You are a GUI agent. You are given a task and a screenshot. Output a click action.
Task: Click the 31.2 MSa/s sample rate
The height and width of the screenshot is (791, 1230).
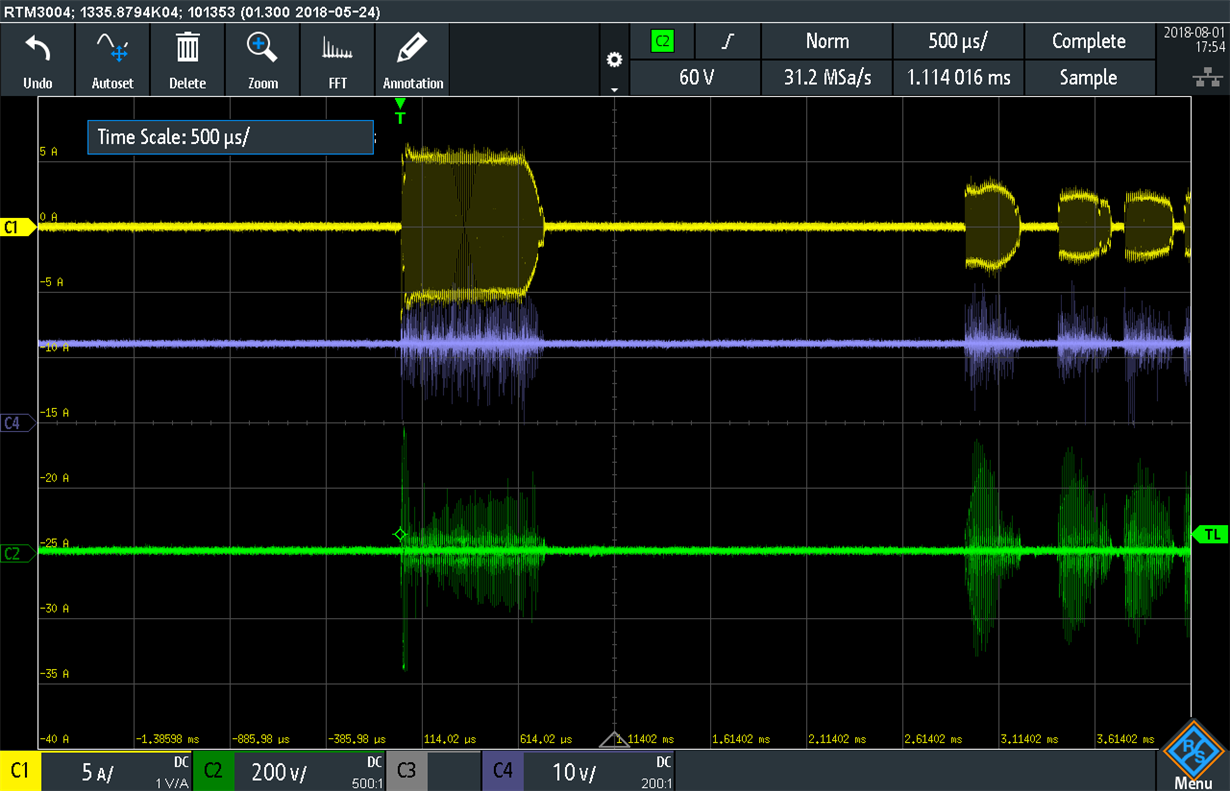click(827, 78)
